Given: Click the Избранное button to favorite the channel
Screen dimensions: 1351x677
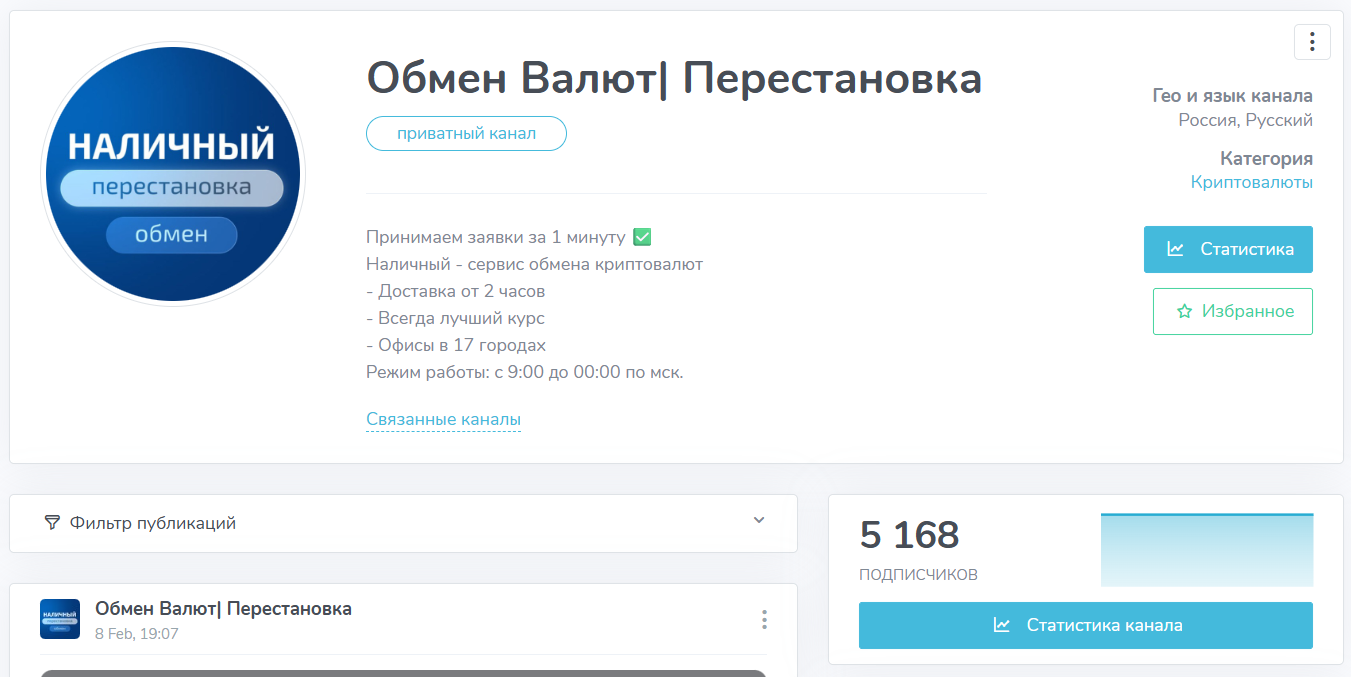Looking at the screenshot, I should pyautogui.click(x=1232, y=311).
